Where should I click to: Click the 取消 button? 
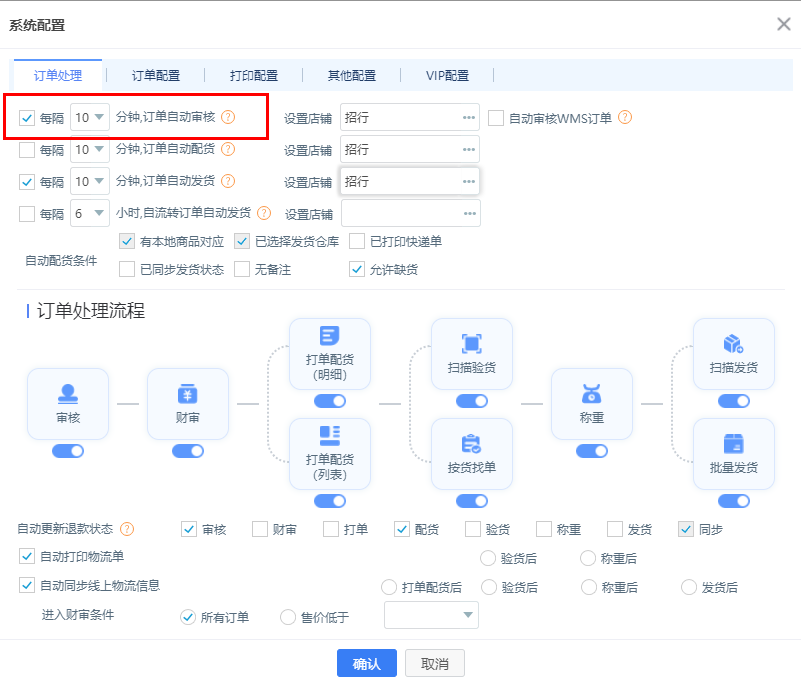435,663
